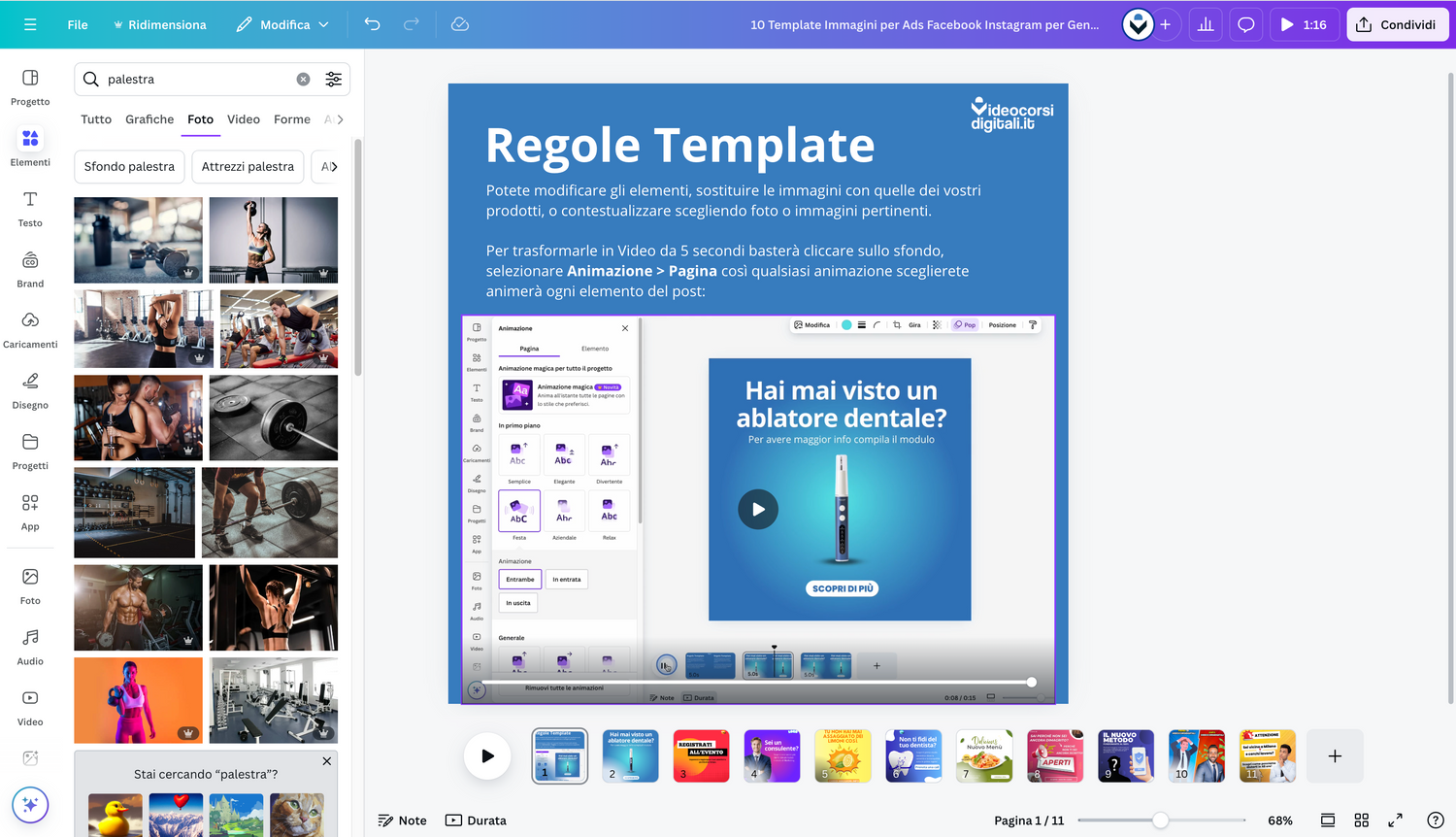Click the undo arrow icon

(373, 24)
